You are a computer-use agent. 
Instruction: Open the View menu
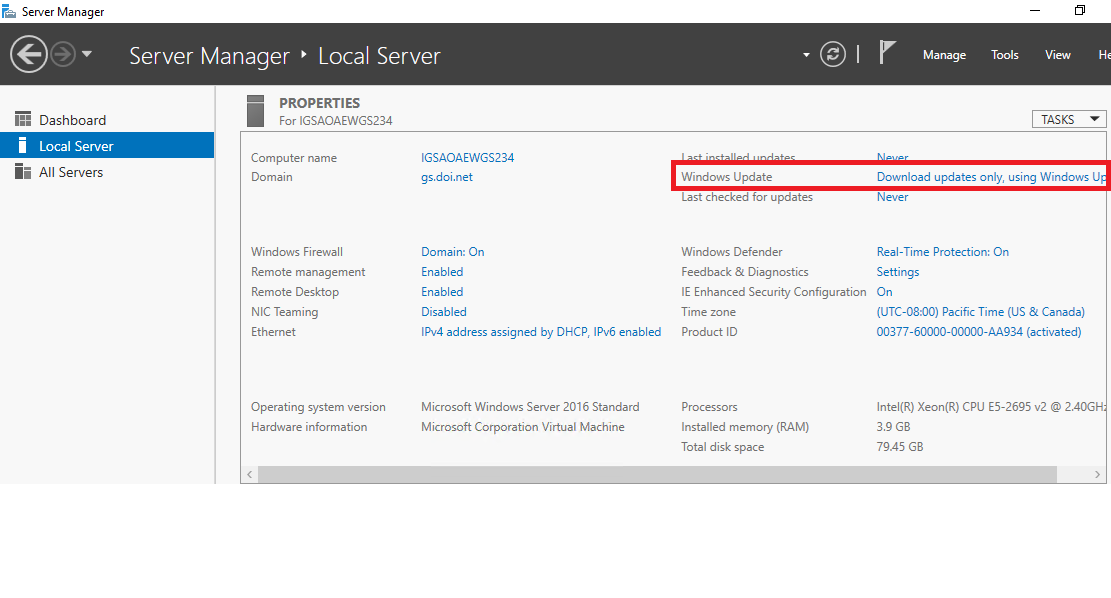[1057, 55]
